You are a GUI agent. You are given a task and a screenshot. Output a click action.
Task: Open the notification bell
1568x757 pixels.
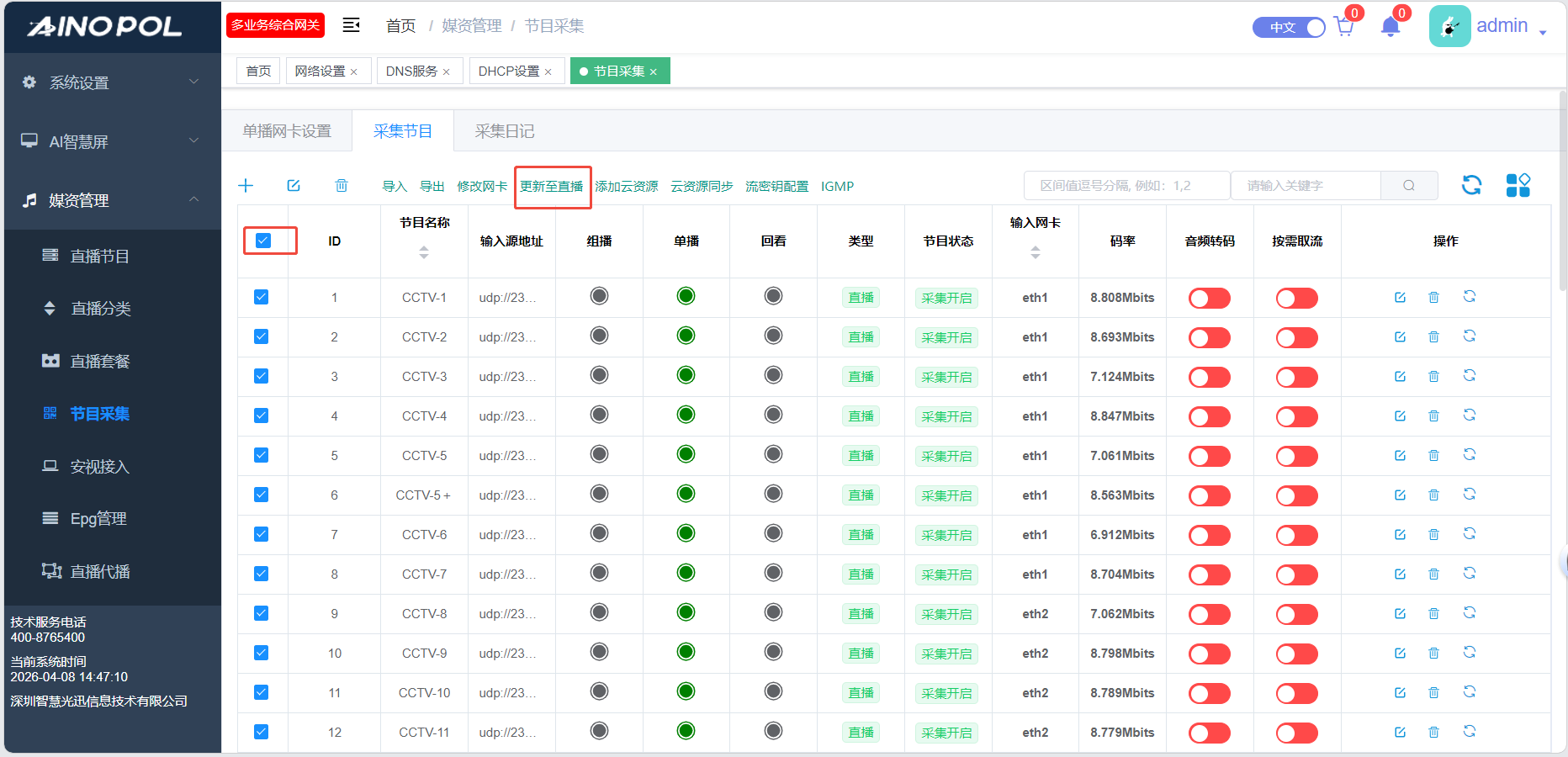coord(1390,27)
